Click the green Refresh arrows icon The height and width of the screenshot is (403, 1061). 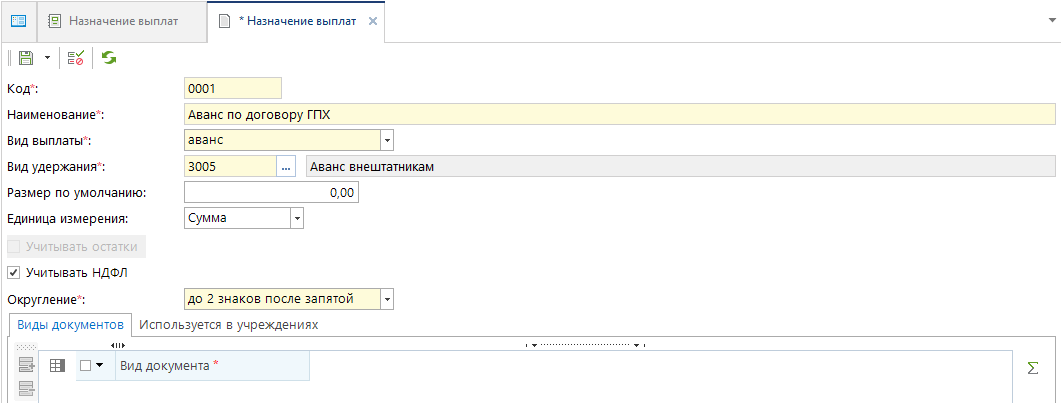108,59
